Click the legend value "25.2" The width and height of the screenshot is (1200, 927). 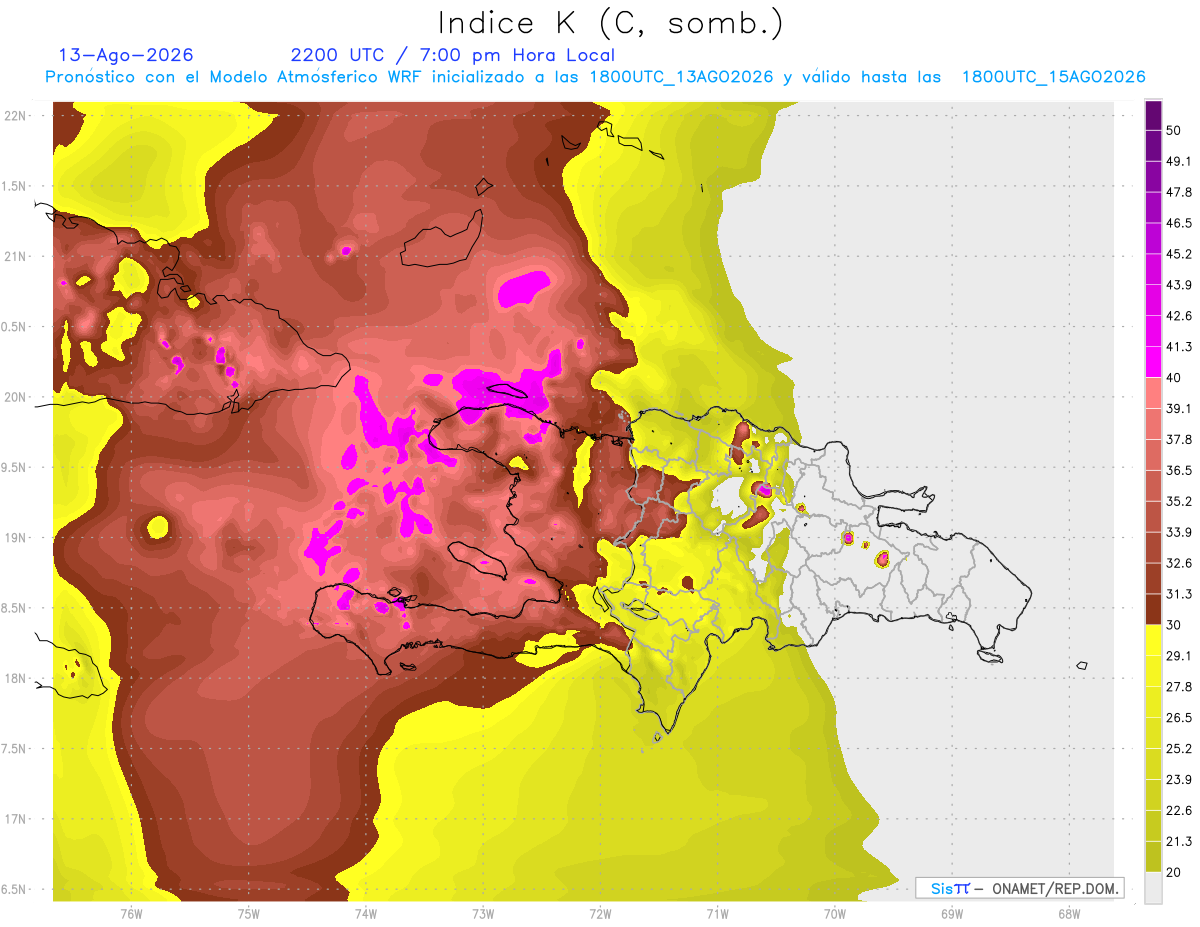[1179, 750]
